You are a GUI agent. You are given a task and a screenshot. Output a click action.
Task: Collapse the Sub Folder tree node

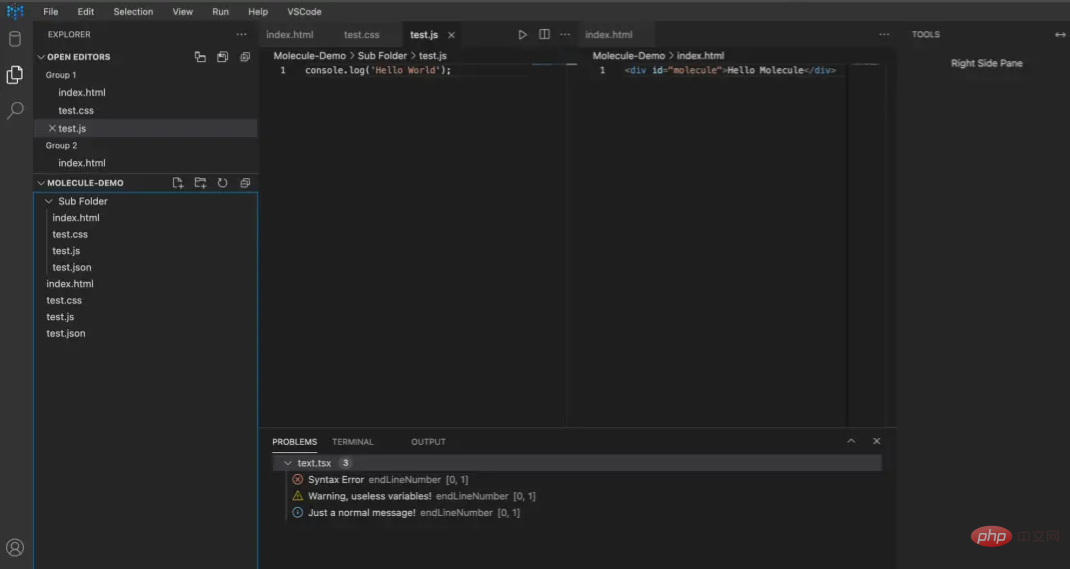point(49,201)
